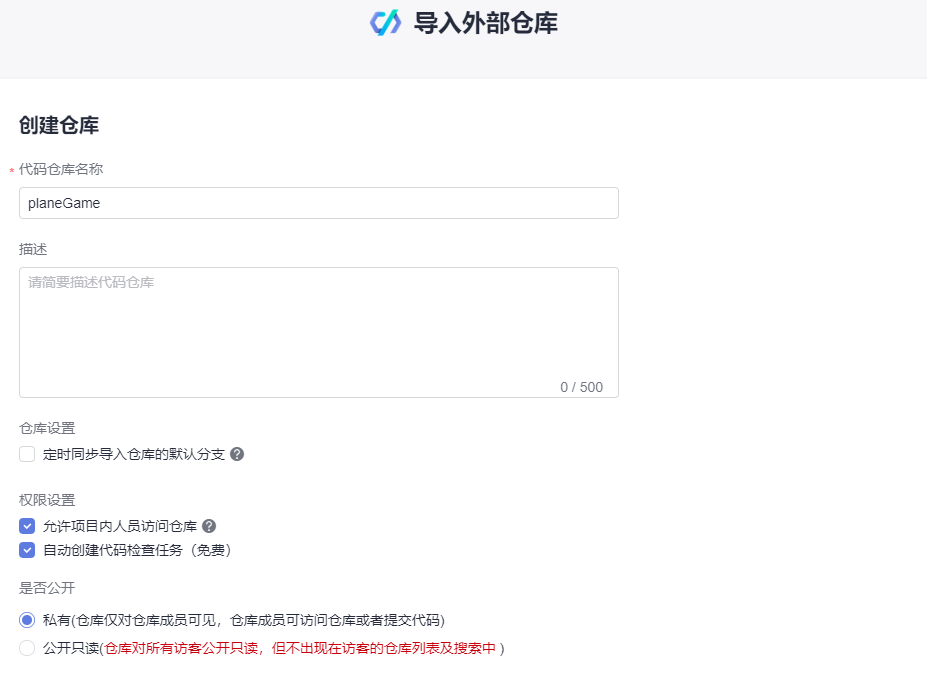This screenshot has height=681, width=927.
Task: Click the 0 / 500 character counter
Action: [x=582, y=387]
